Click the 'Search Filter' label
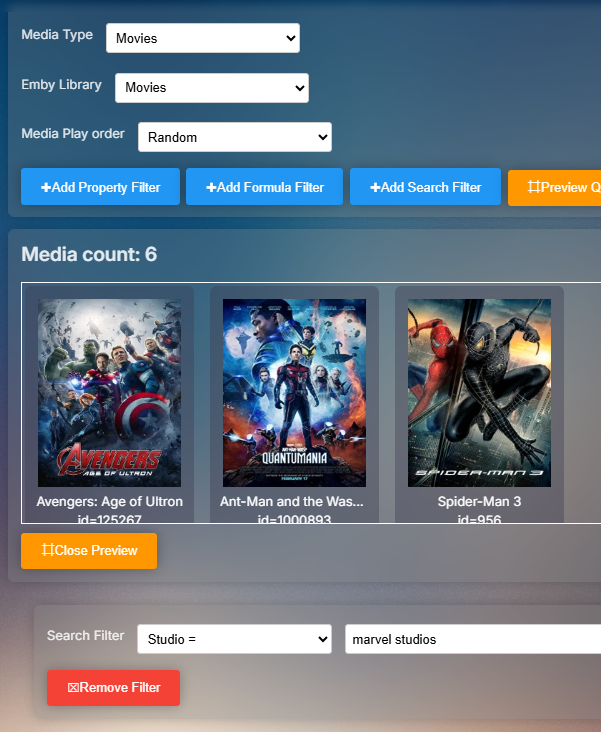 (86, 636)
